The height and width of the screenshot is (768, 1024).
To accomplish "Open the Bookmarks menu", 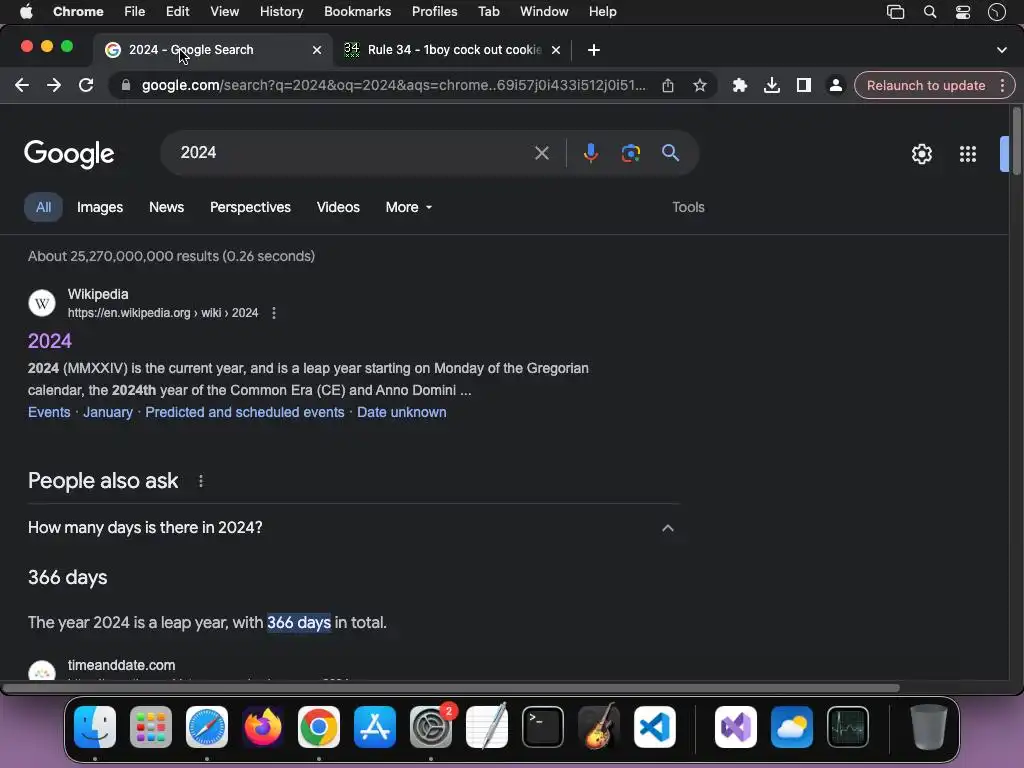I will (357, 12).
